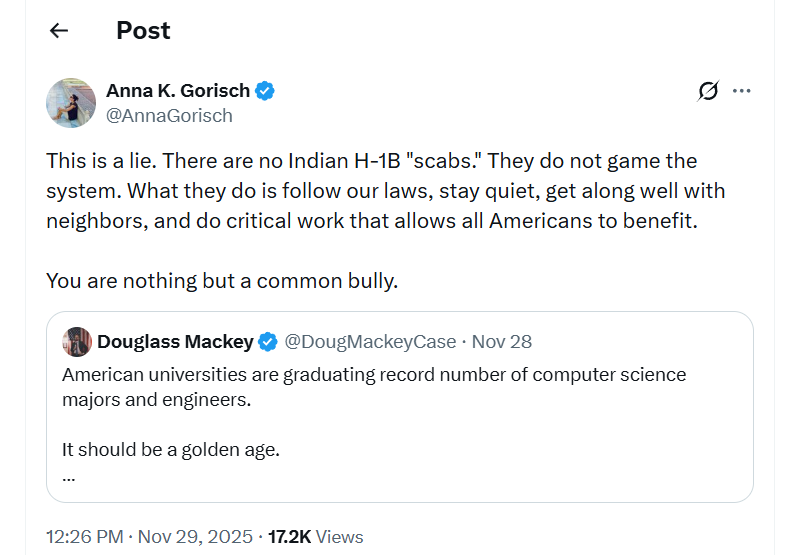Open Douglass Mackey's small avatar

77,342
